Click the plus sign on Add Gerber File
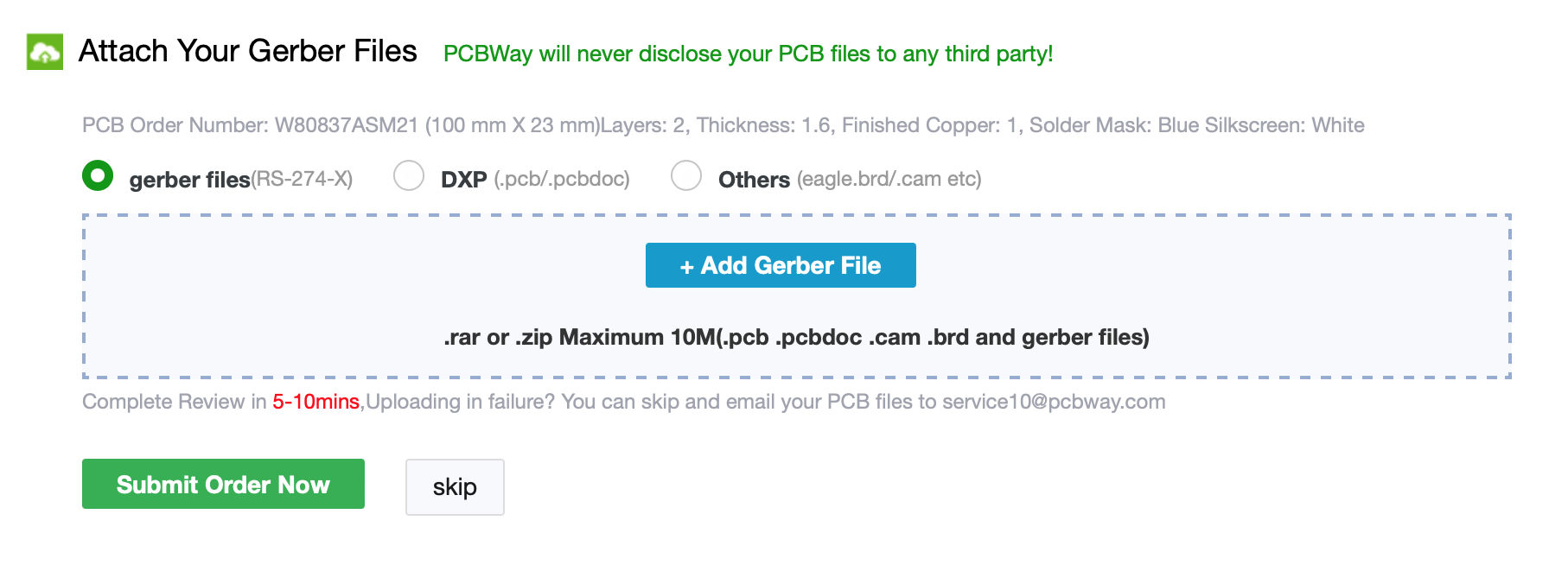The image size is (1568, 584). [687, 267]
